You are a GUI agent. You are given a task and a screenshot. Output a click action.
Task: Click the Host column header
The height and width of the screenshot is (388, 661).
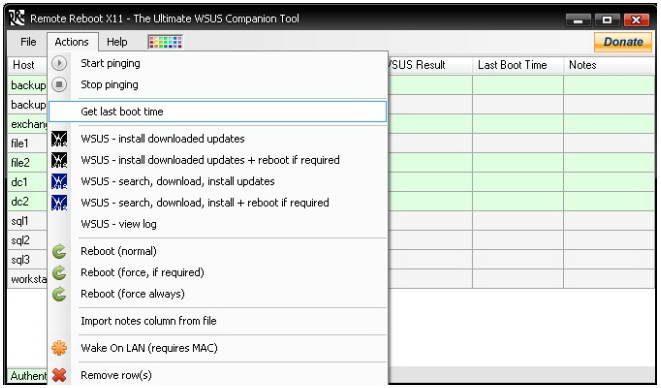coord(27,65)
